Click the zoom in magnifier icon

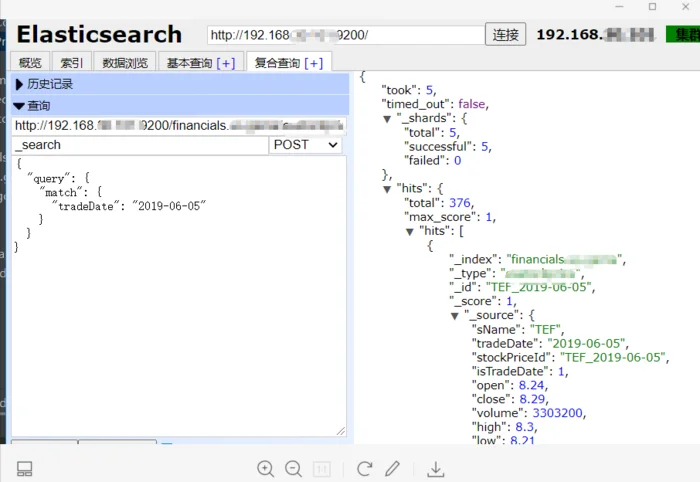tap(266, 468)
